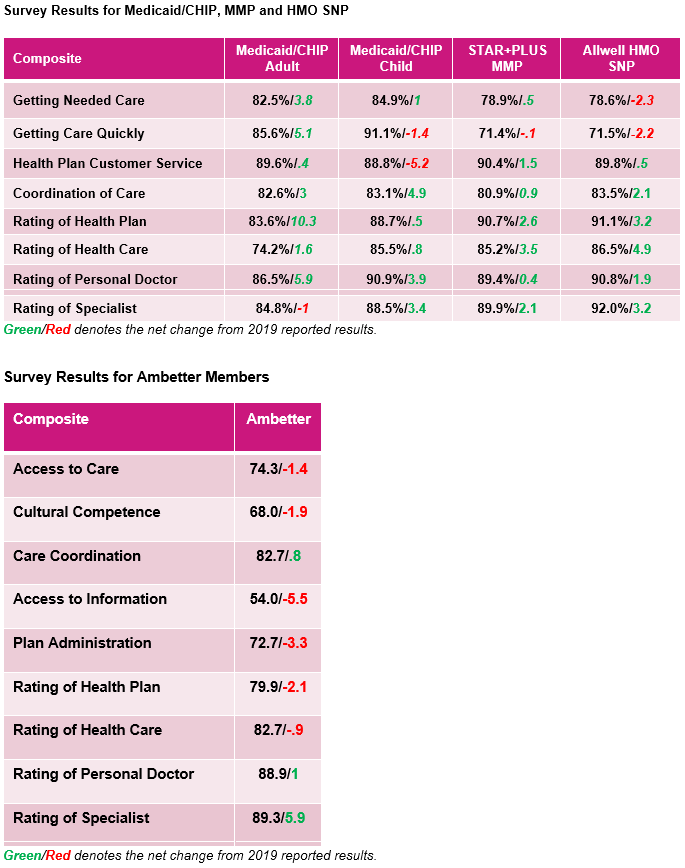
Task: Select the 88.8%/-5.2 Customer Service cell
Action: pos(396,163)
